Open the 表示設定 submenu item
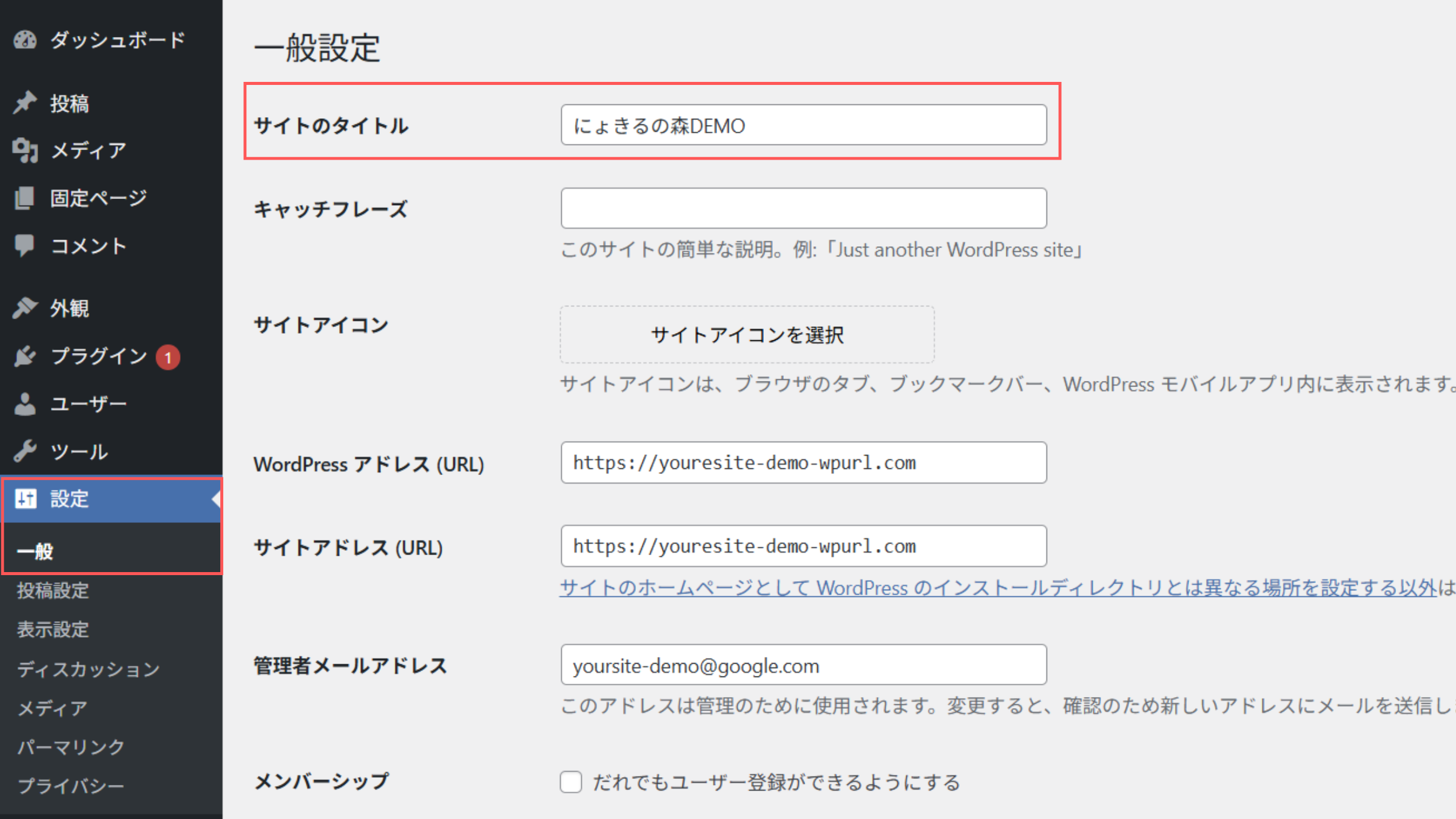The image size is (1456, 819). [x=53, y=630]
